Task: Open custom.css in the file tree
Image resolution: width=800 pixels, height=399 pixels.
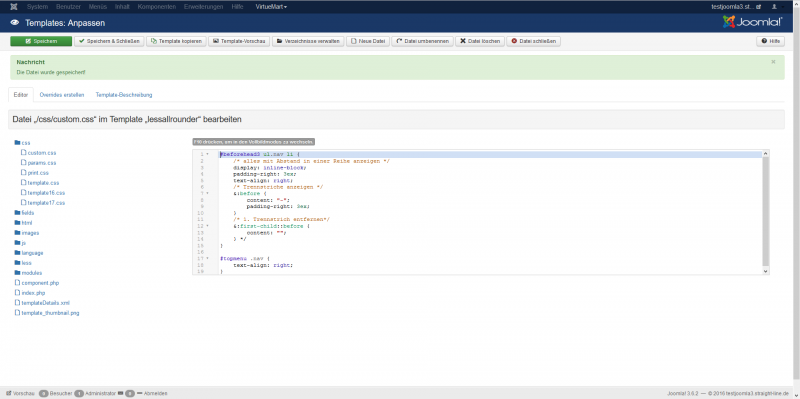Action: pyautogui.click(x=39, y=153)
